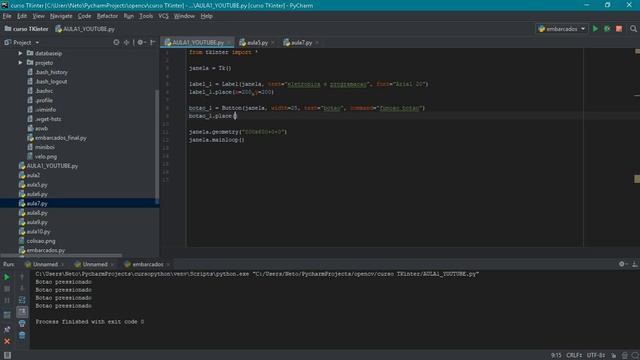Switch to embarcados run tab
The width and height of the screenshot is (640, 360).
147,264
